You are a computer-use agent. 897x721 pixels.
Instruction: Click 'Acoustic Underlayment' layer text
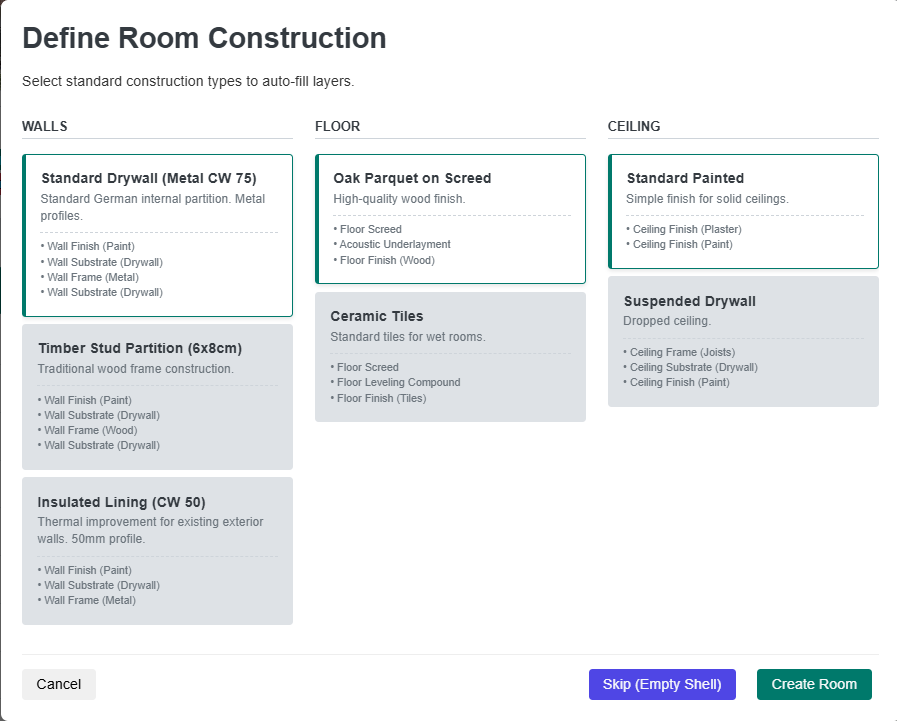(392, 244)
